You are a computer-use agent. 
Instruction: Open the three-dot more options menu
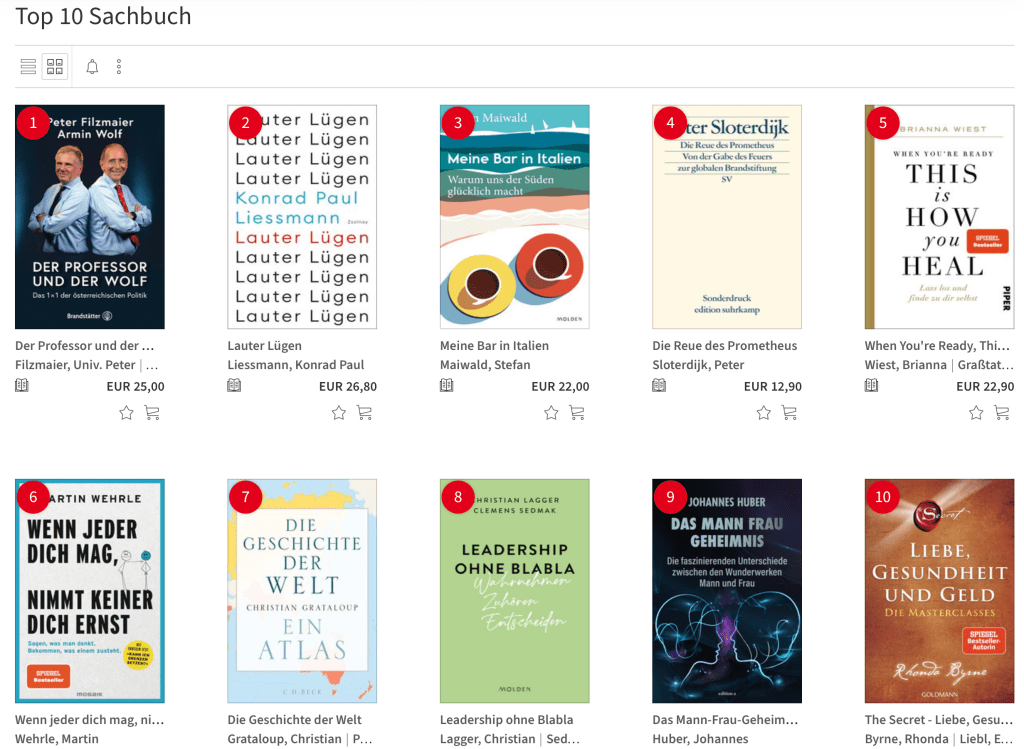click(119, 67)
